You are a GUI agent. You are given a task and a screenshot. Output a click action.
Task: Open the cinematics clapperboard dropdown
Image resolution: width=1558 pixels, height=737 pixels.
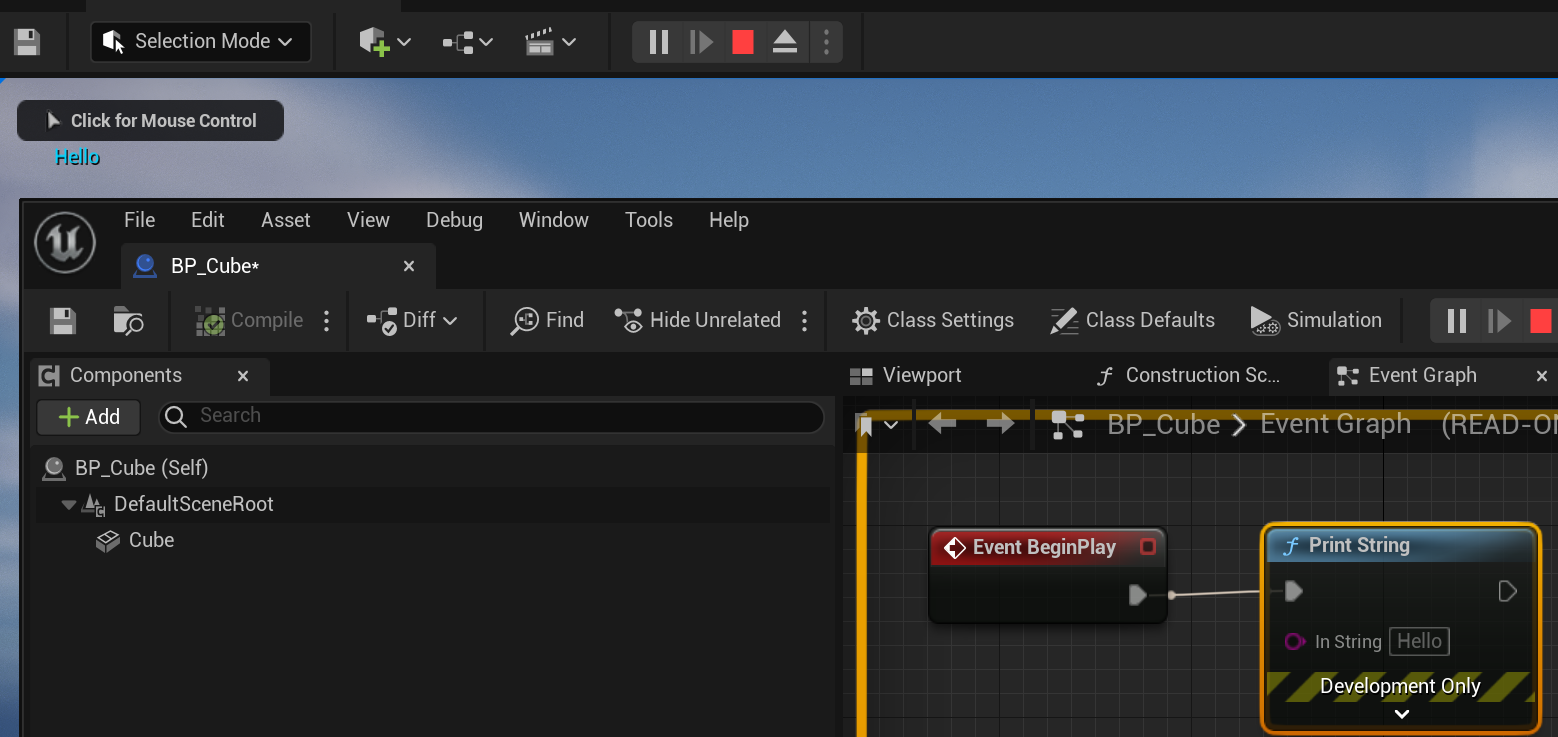tap(551, 42)
